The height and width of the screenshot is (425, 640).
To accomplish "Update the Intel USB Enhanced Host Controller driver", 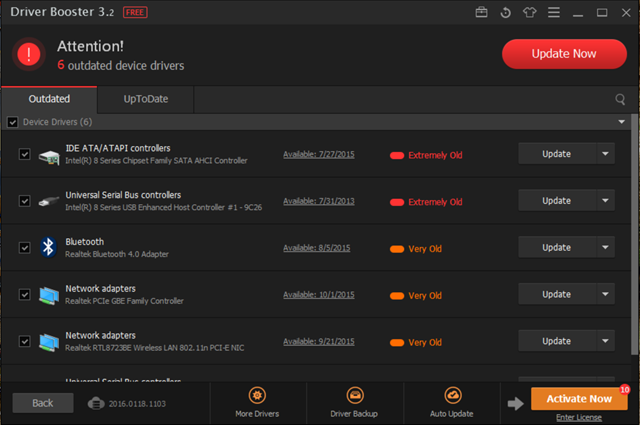I will pyautogui.click(x=557, y=200).
